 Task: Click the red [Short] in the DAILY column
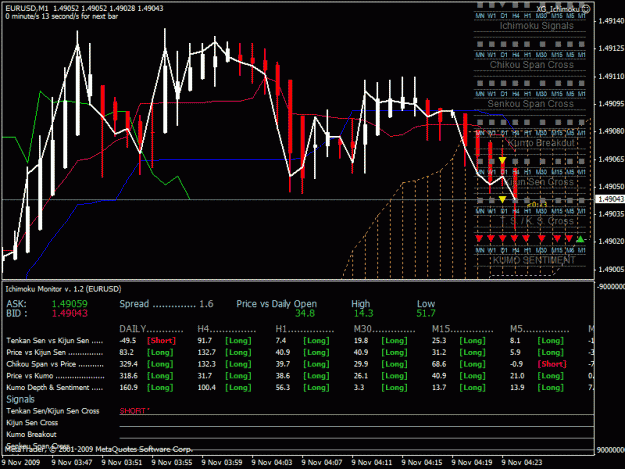point(161,341)
